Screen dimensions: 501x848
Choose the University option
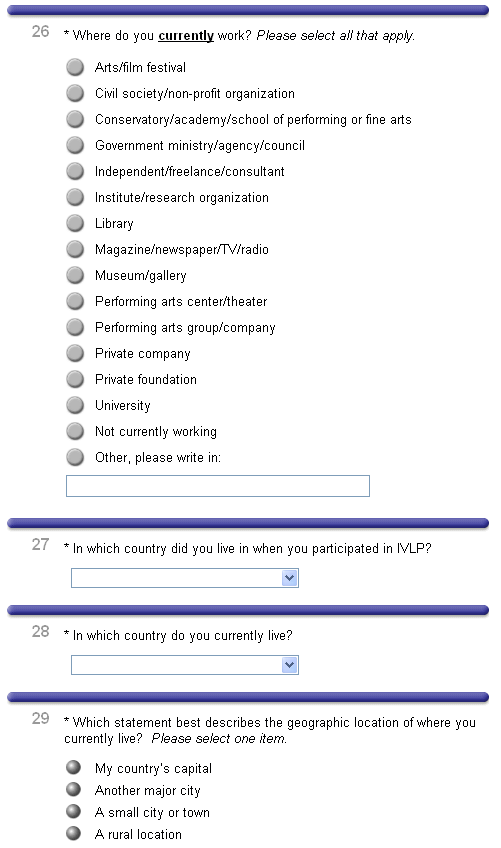(75, 405)
